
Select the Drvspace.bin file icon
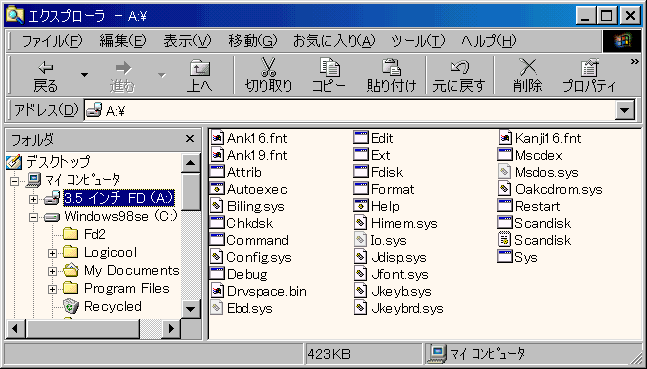coord(217,291)
